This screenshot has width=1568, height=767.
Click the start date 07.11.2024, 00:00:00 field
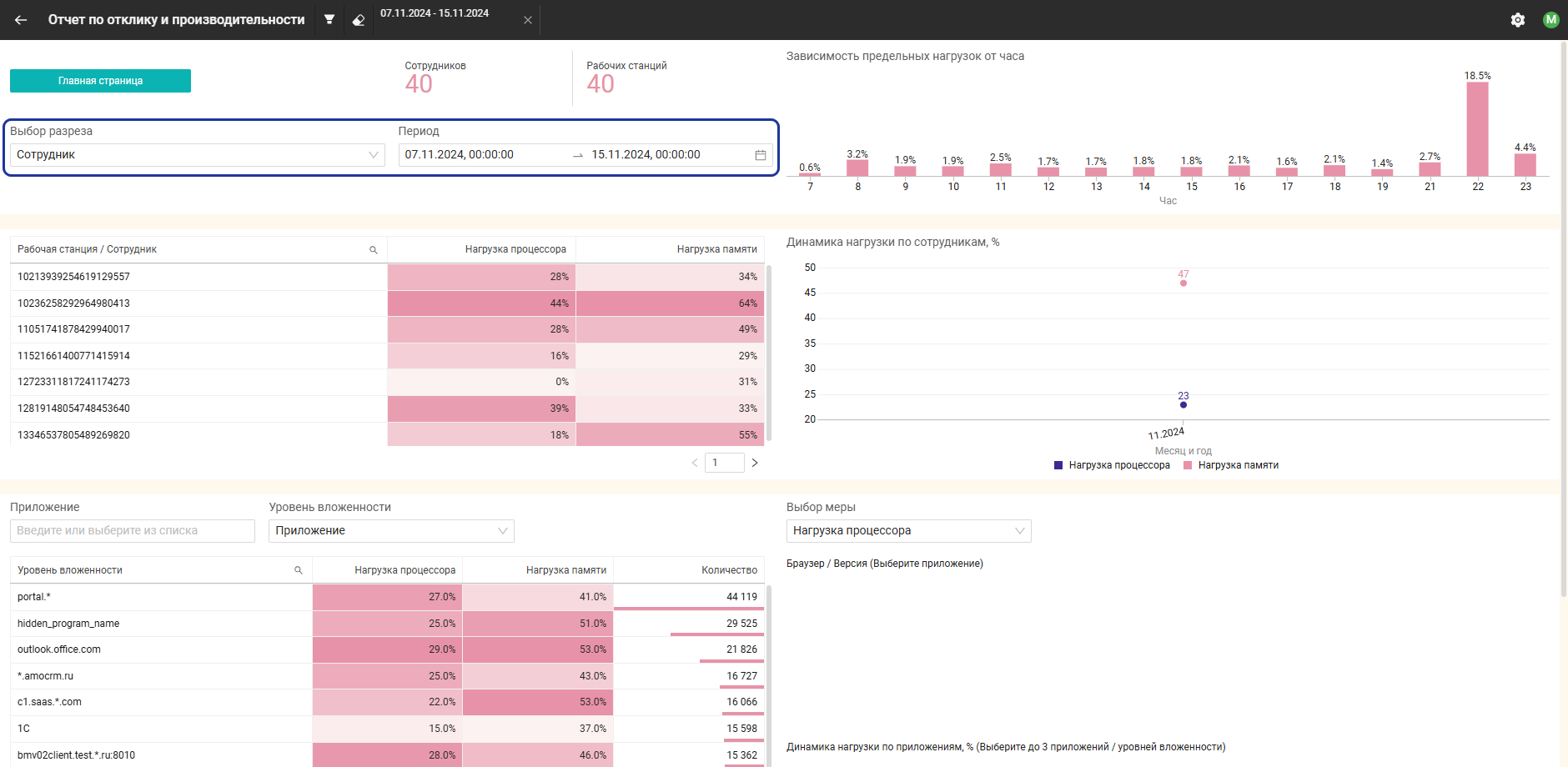tap(484, 155)
